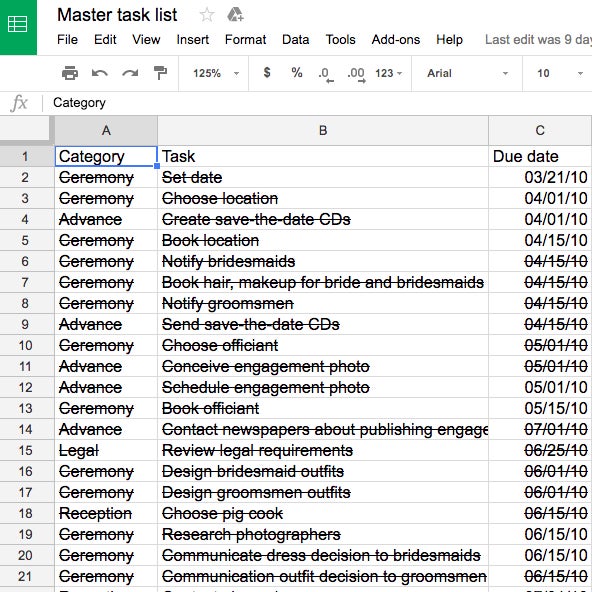Click the formula bar containing Category
Image resolution: width=592 pixels, height=592 pixels.
point(317,103)
